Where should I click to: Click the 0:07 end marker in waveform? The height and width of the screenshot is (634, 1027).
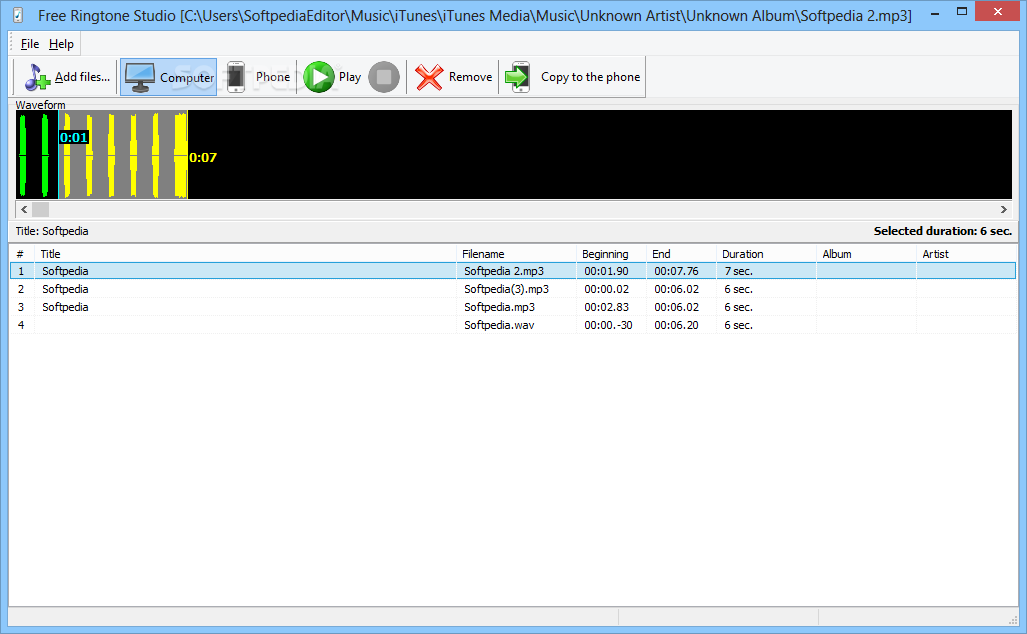tap(202, 157)
